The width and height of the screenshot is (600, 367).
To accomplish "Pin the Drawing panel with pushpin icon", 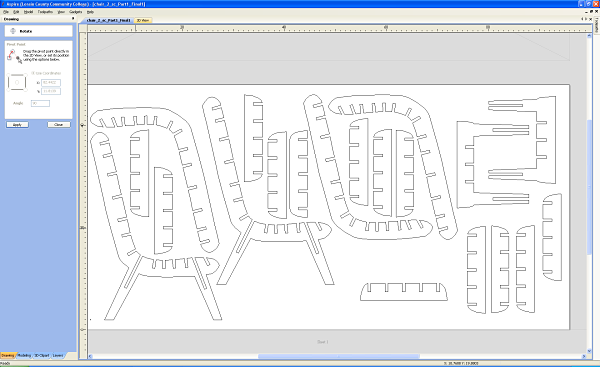I will point(73,18).
